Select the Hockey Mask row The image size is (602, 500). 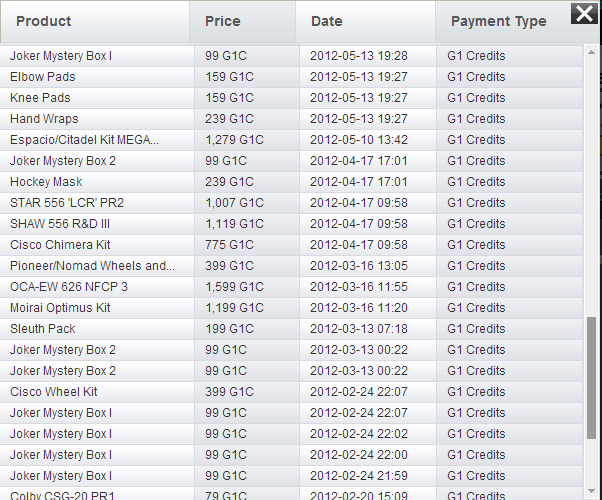[46, 182]
